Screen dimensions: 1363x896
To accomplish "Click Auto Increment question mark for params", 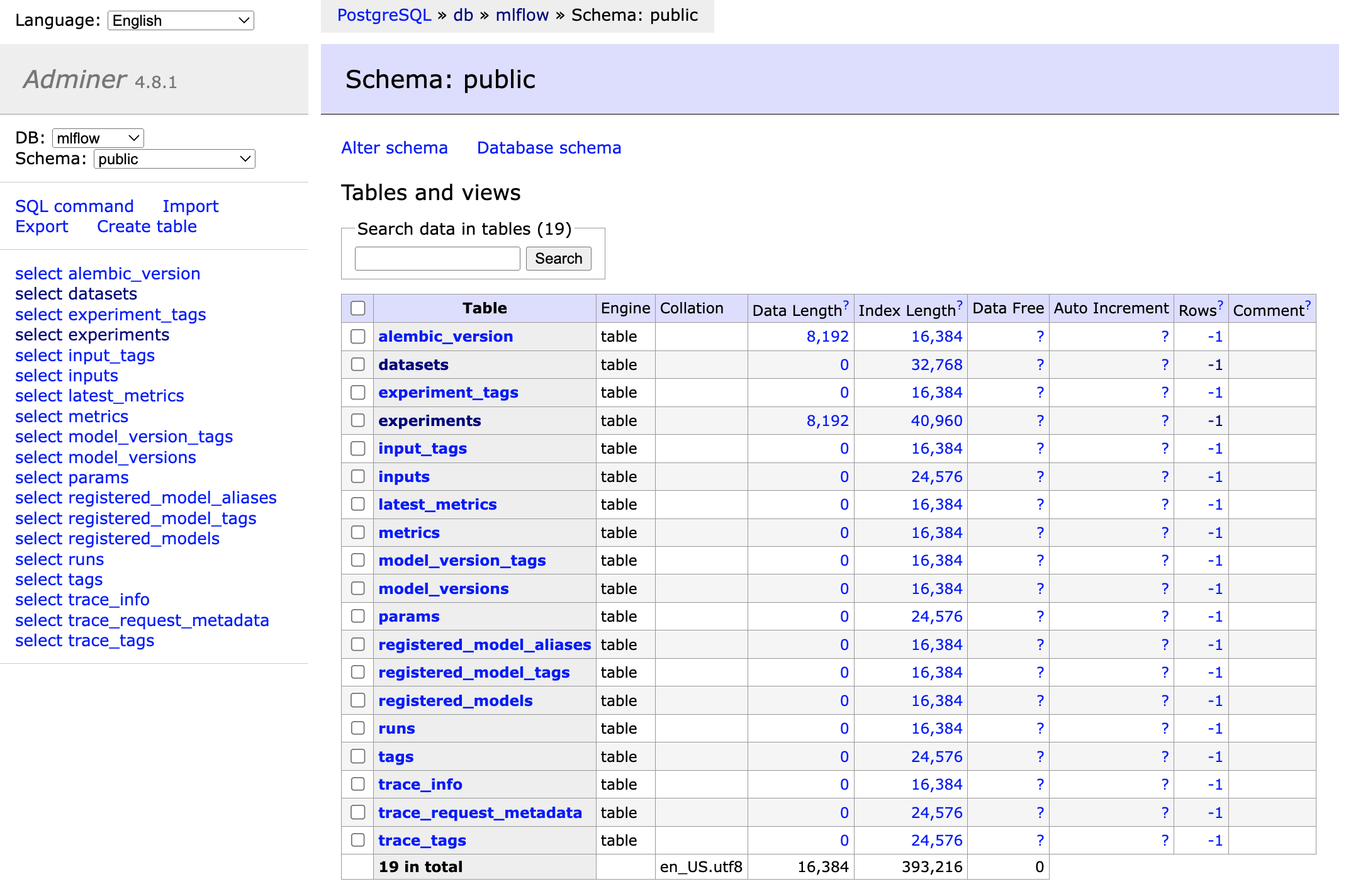I will coord(1165,617).
